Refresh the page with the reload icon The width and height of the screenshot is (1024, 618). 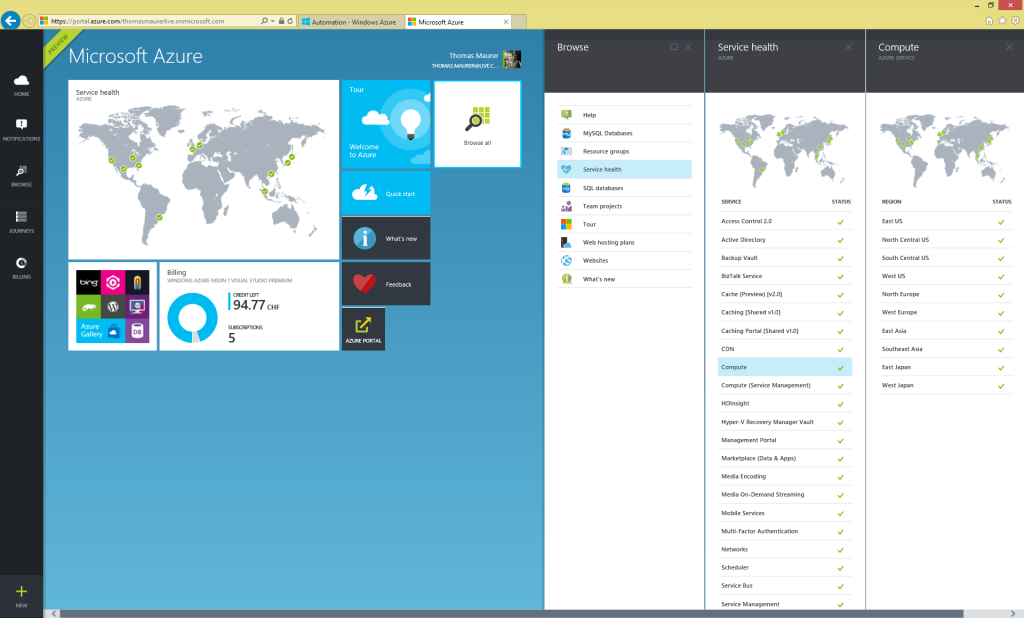click(x=290, y=22)
